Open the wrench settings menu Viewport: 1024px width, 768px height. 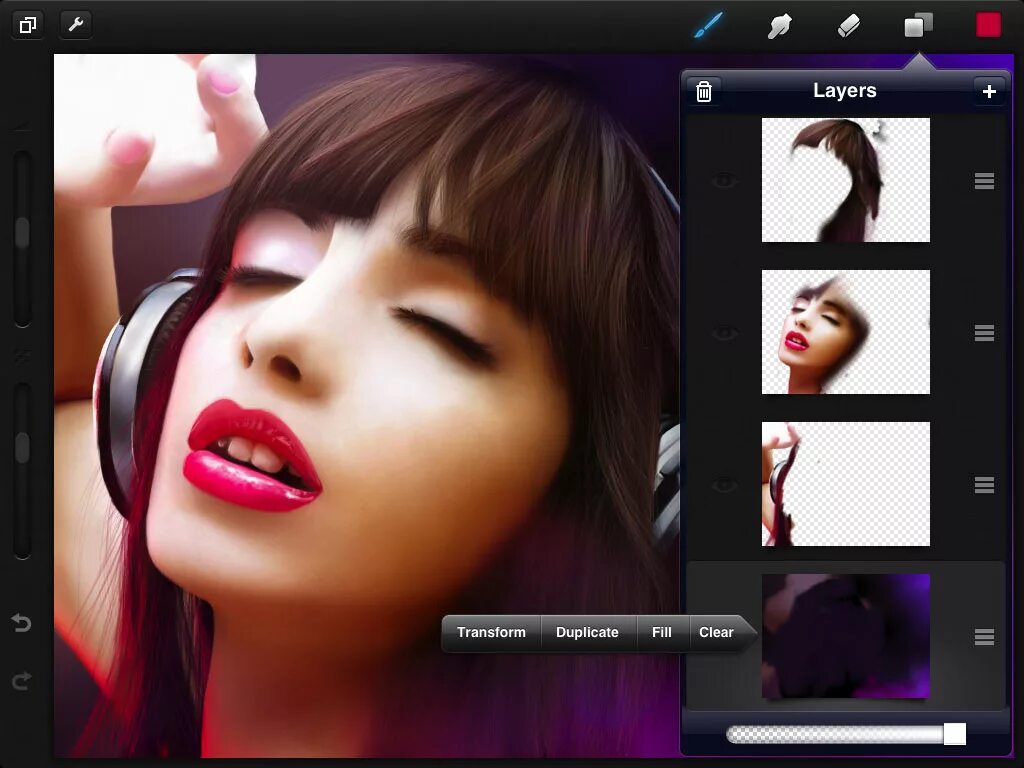76,25
